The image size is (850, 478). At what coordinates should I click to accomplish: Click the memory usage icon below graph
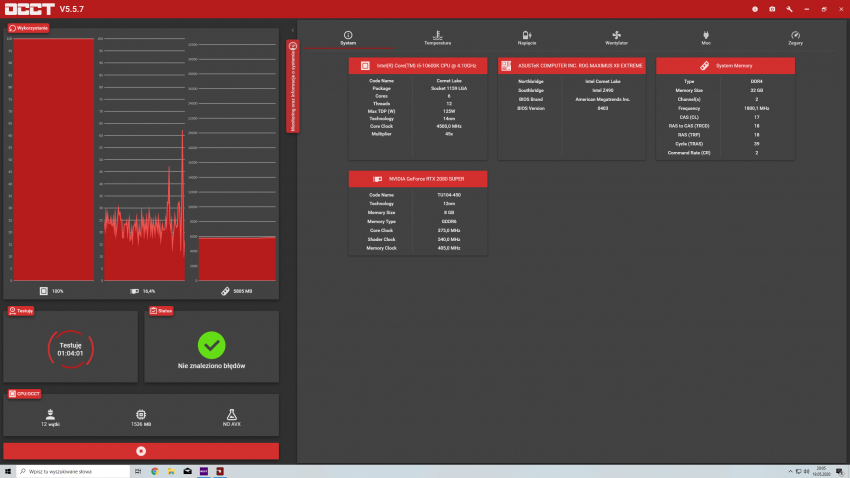pyautogui.click(x=225, y=291)
